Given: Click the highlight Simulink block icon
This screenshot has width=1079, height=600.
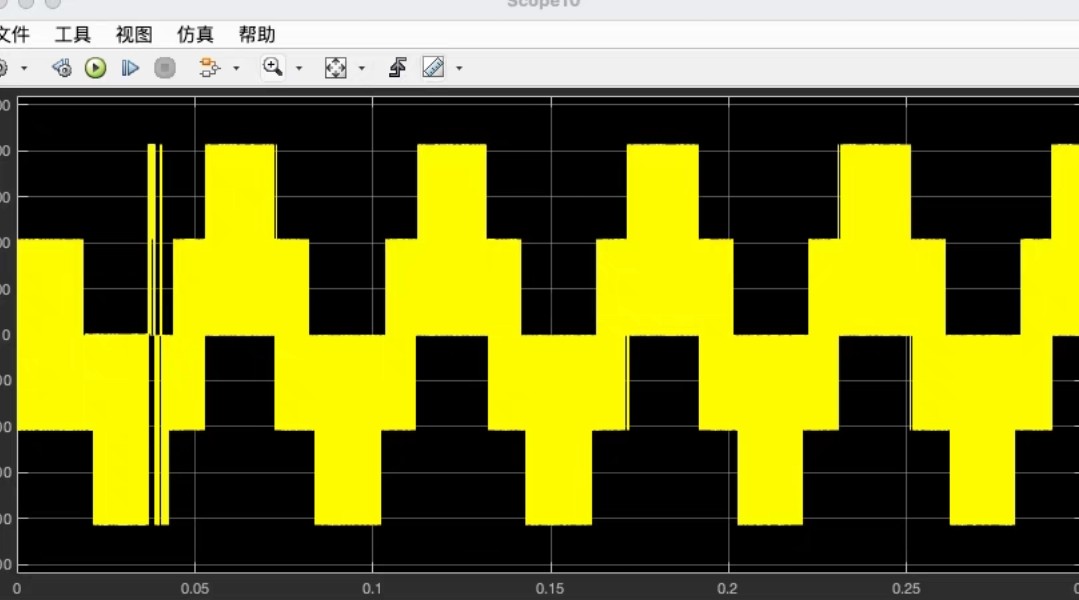Looking at the screenshot, I should (209, 67).
